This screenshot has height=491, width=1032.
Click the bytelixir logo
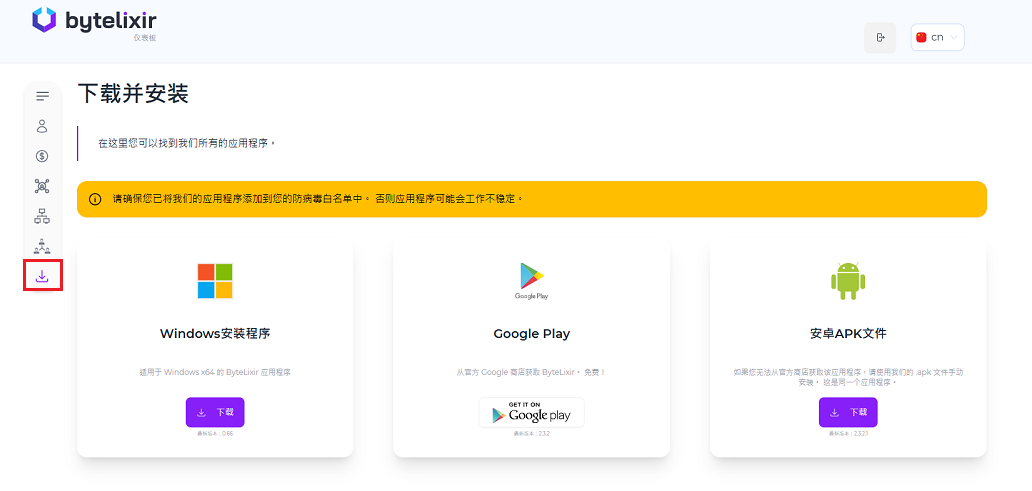(x=94, y=20)
